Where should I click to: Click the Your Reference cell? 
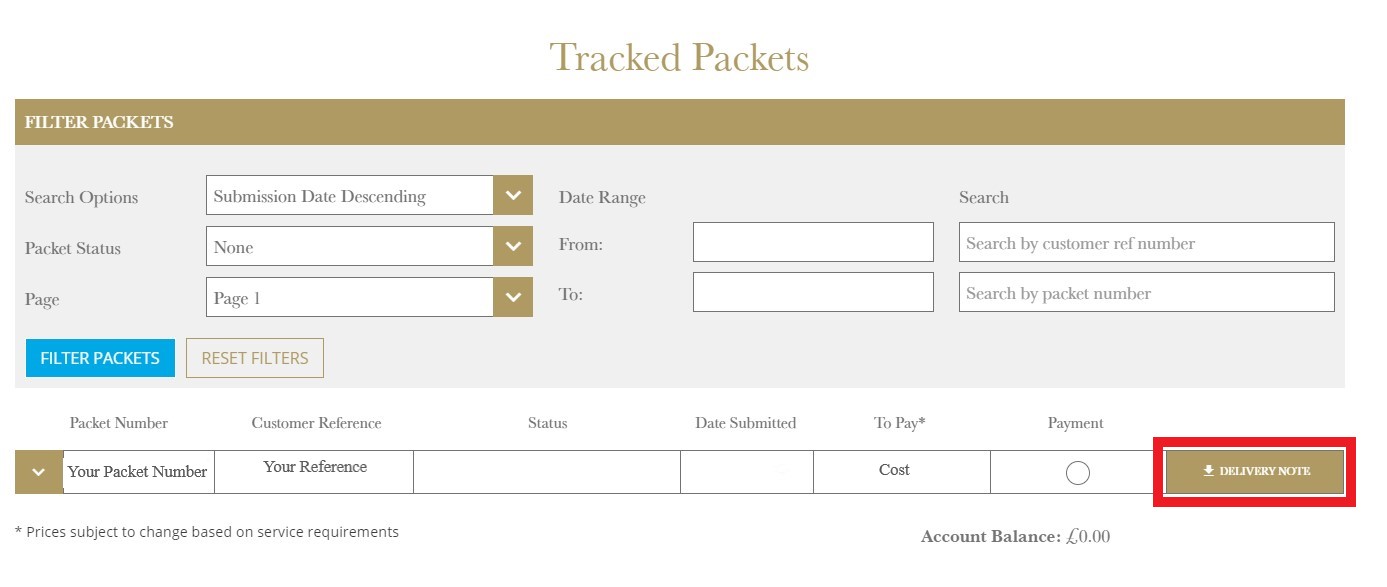[x=314, y=472]
